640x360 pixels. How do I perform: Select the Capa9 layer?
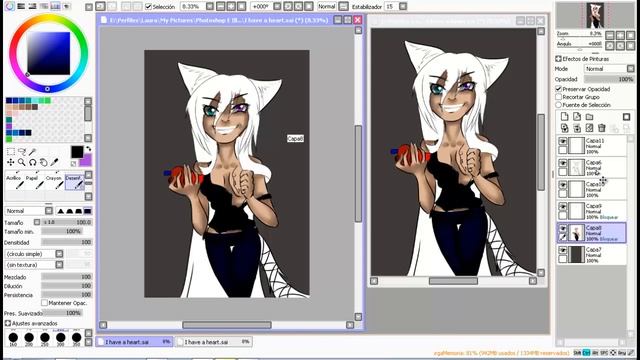pos(592,211)
